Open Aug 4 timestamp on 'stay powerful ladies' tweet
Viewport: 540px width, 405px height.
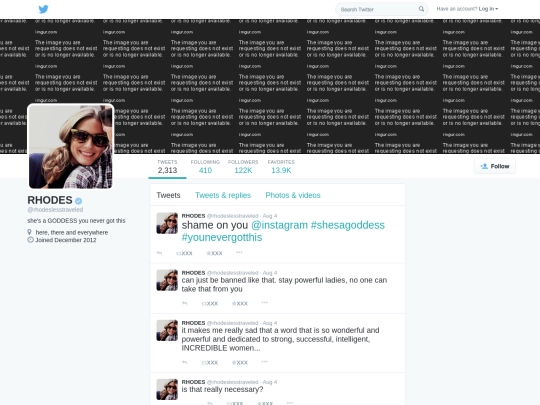click(x=270, y=273)
